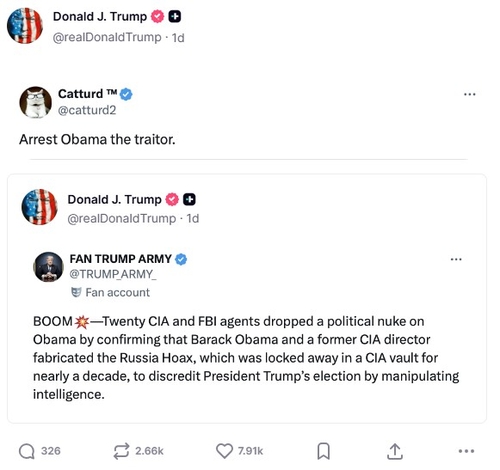Viewport: 500px width, 470px height.
Task: Share the post via upload arrow icon
Action: 395,451
